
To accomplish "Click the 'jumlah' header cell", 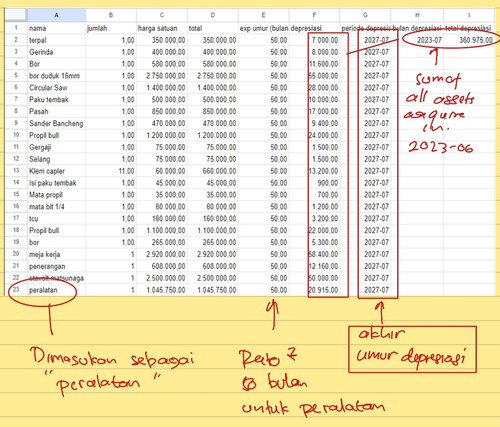I will point(111,28).
